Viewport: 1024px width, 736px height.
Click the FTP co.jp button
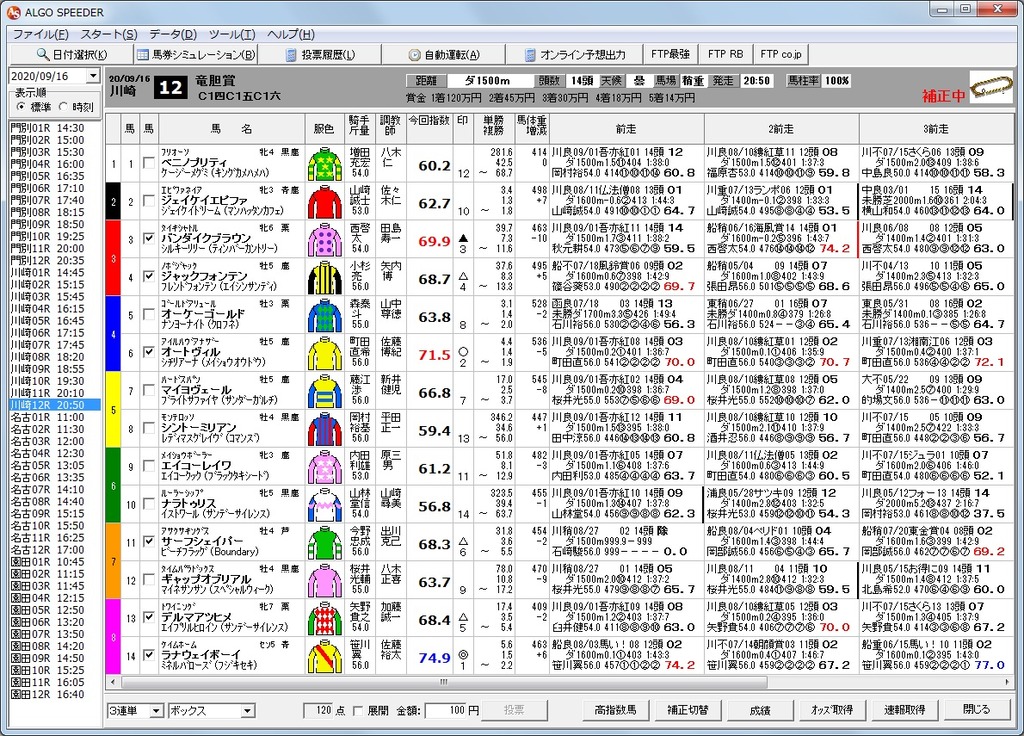click(781, 54)
